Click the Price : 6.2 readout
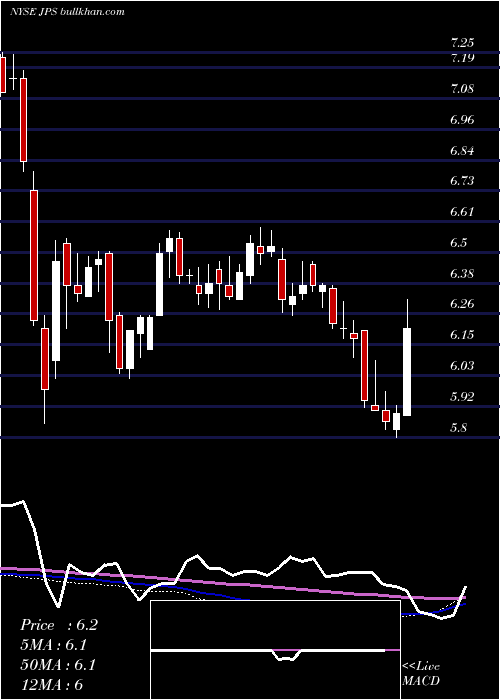This screenshot has height=700, width=500. (58, 625)
